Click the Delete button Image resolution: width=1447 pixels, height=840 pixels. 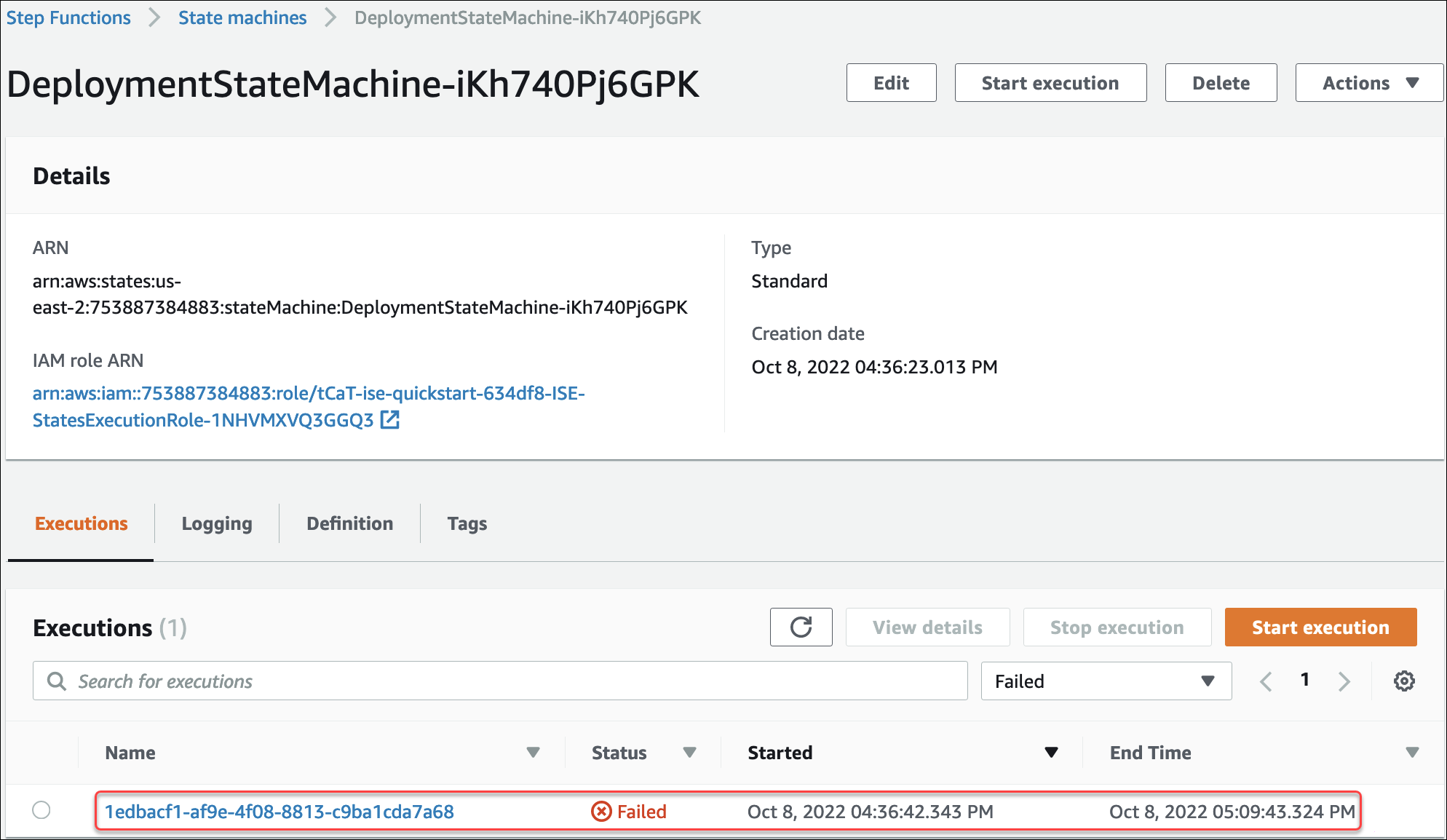(x=1221, y=83)
